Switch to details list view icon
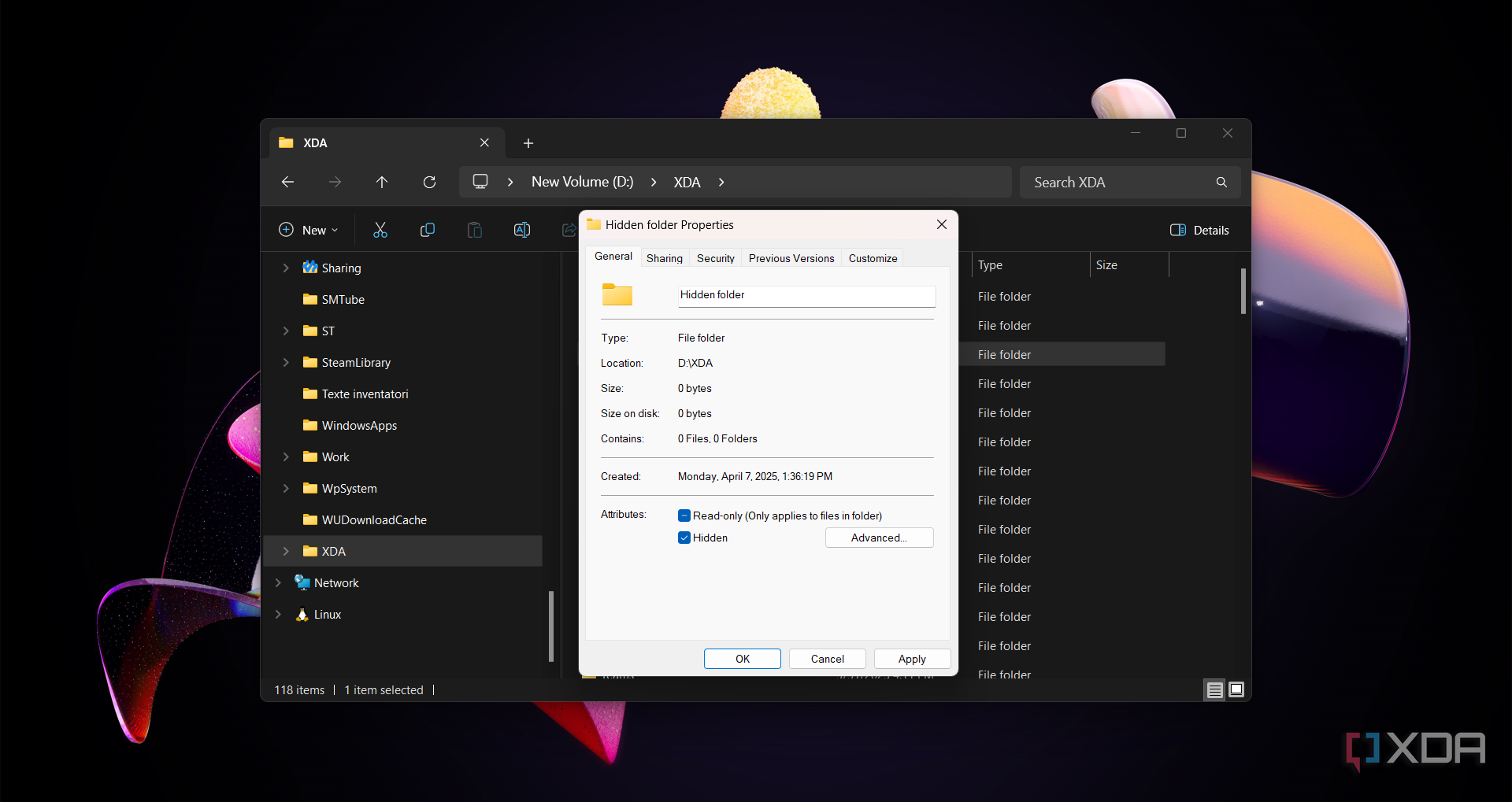Screen dimensions: 1512x802 1215,690
